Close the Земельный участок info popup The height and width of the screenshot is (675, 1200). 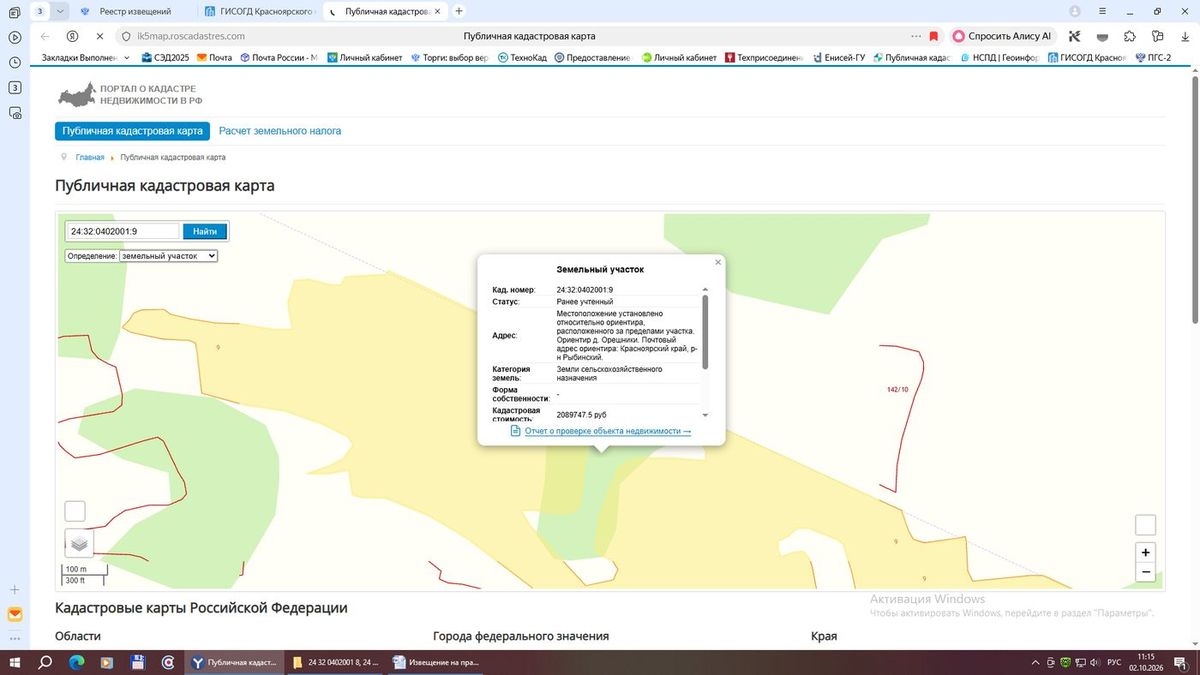(718, 262)
